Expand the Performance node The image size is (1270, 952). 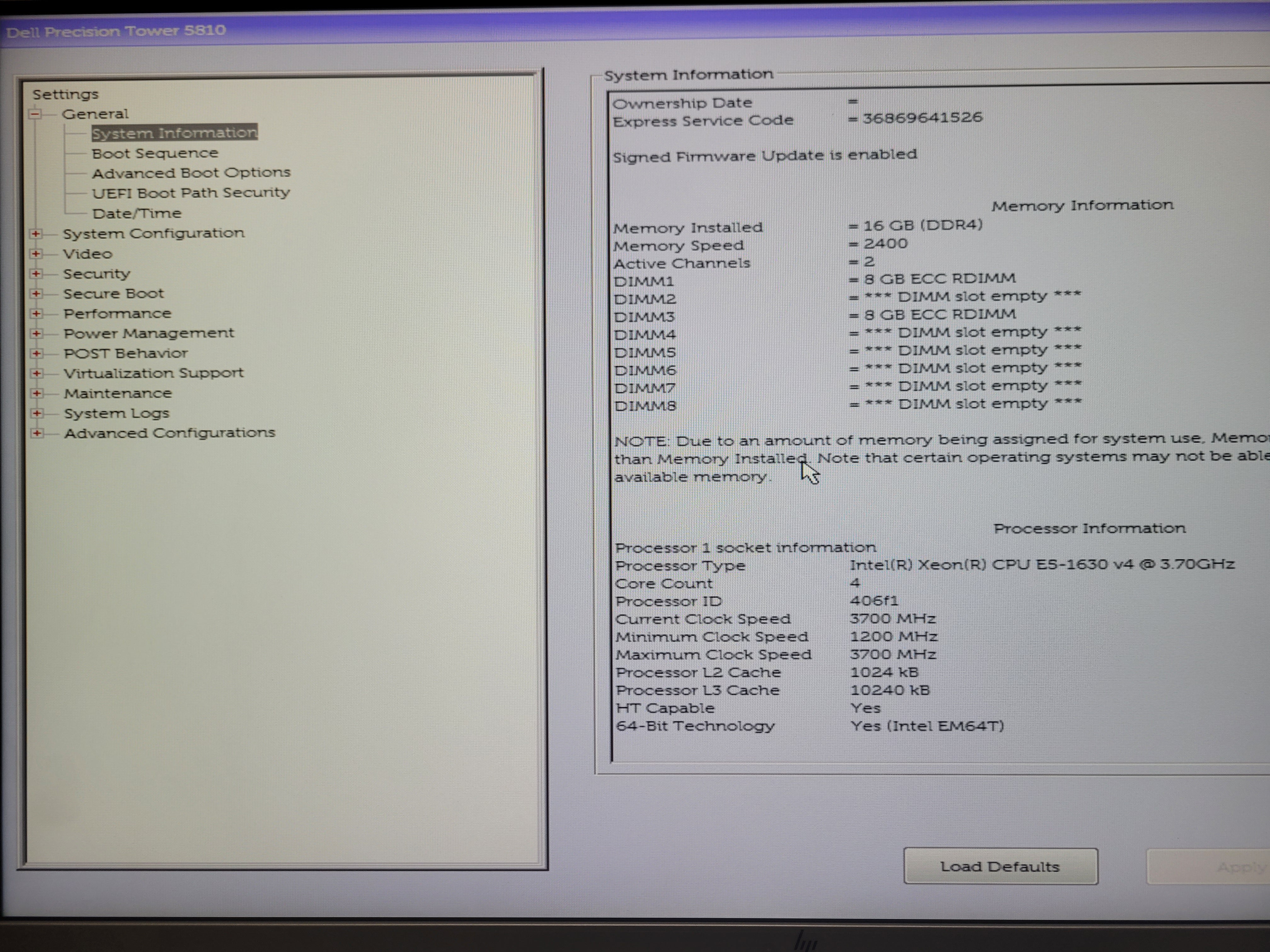point(37,313)
